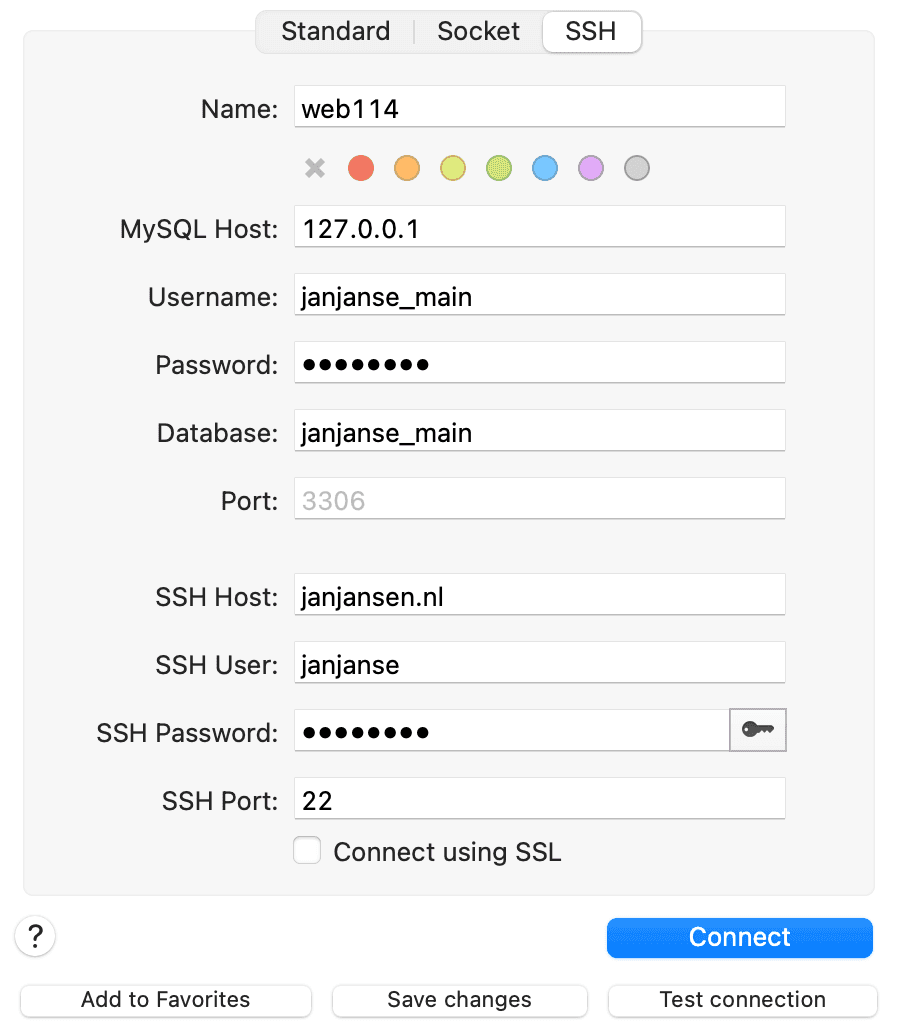
Task: Click Add to Favorites button
Action: [x=166, y=1000]
